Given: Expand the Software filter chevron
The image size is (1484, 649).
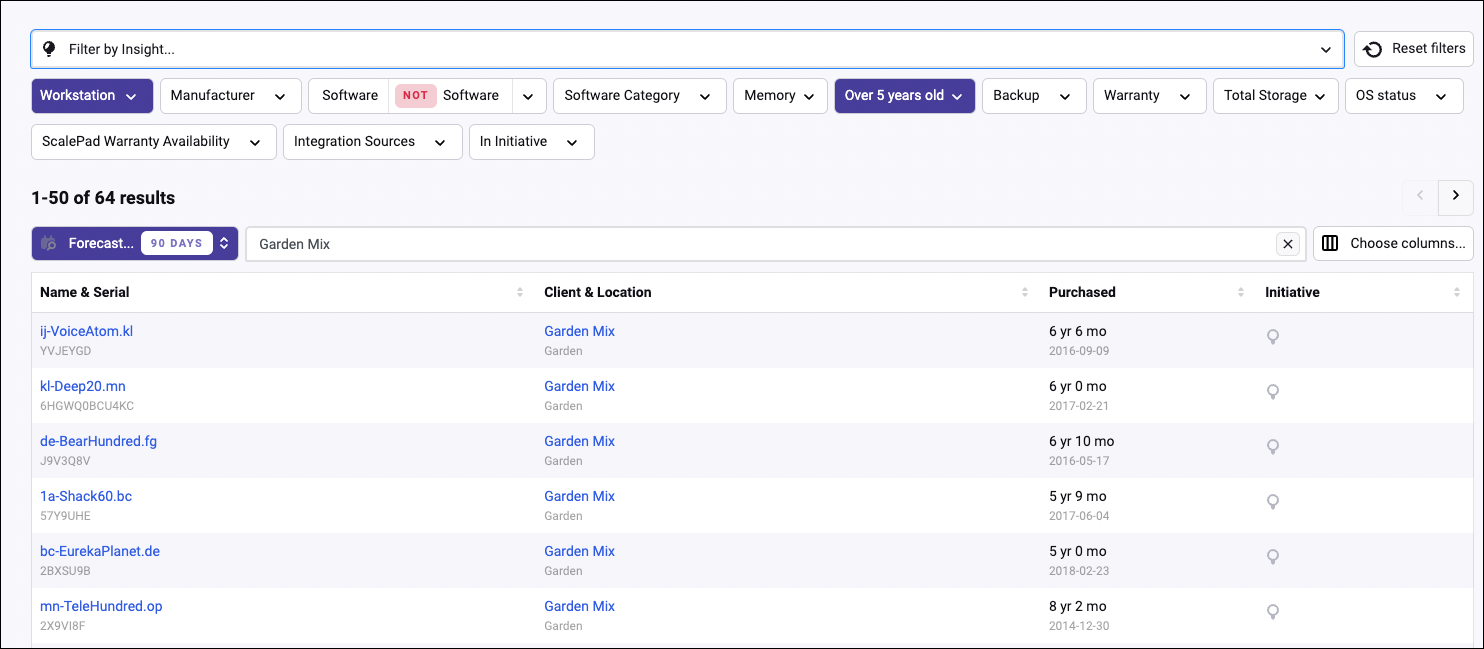Looking at the screenshot, I should [529, 96].
